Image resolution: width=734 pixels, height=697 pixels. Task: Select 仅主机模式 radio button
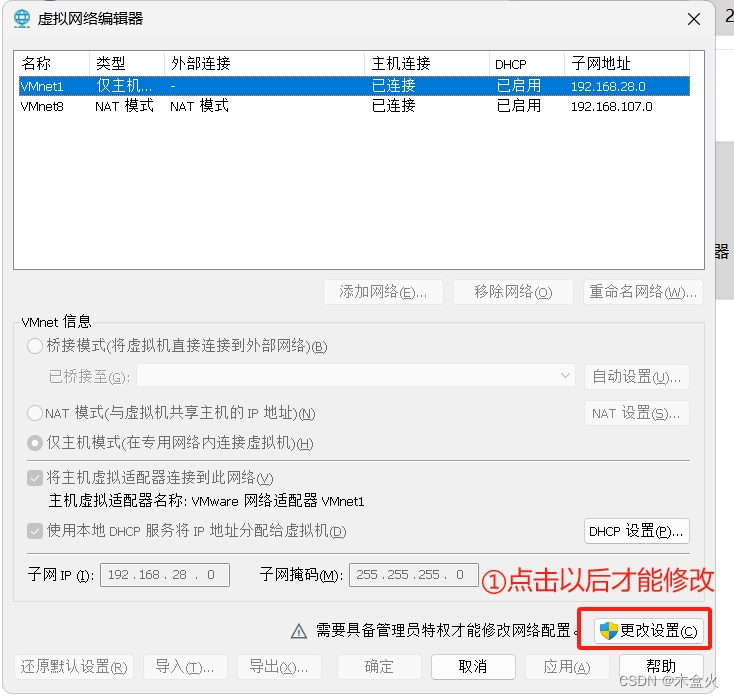click(x=35, y=443)
